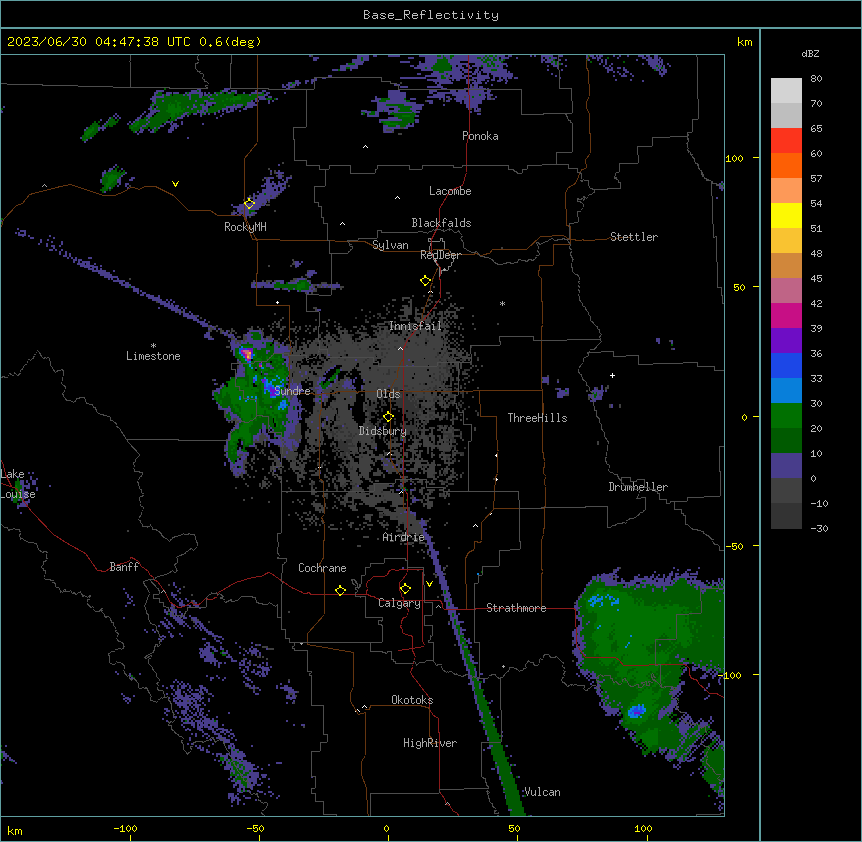Click the Okotoks city label
862x842 pixels.
[412, 700]
